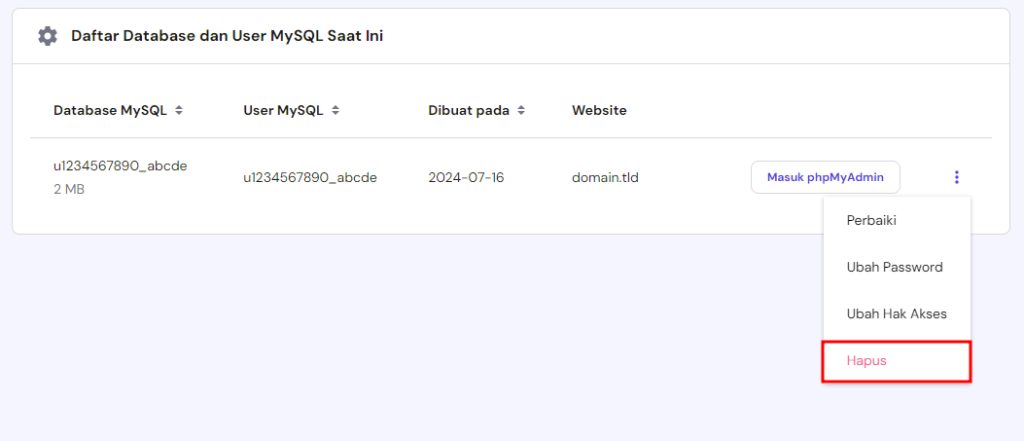Click the sort arrows next to User MySQL

[336, 110]
